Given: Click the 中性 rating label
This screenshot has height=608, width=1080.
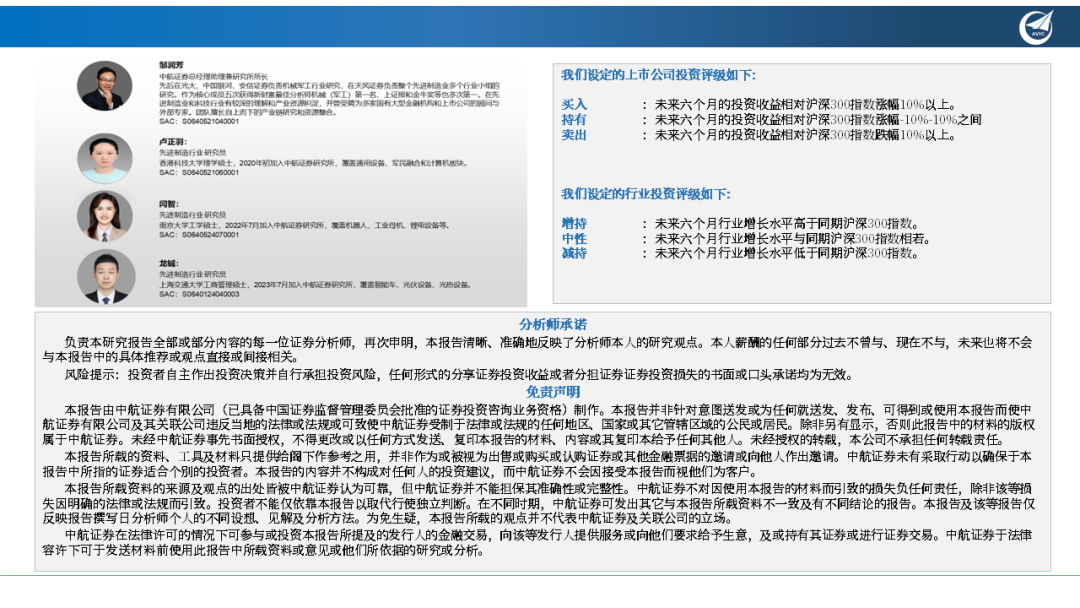Looking at the screenshot, I should click(574, 239).
